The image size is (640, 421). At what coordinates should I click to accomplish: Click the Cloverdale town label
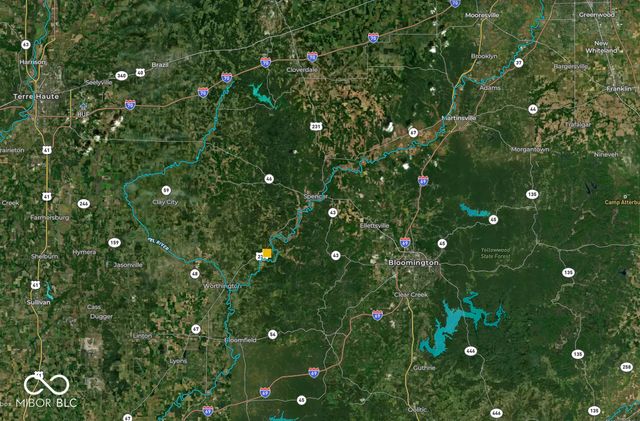[x=302, y=70]
